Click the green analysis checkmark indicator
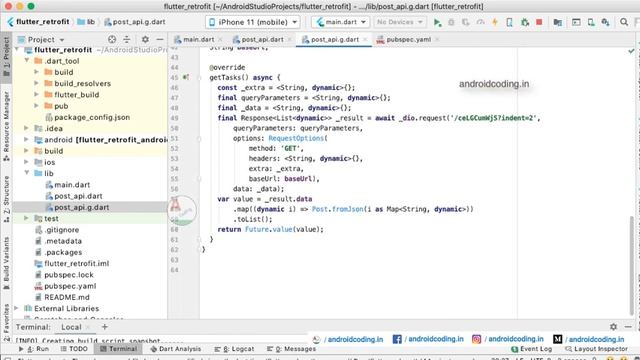The height and width of the screenshot is (360, 640). (x=631, y=51)
